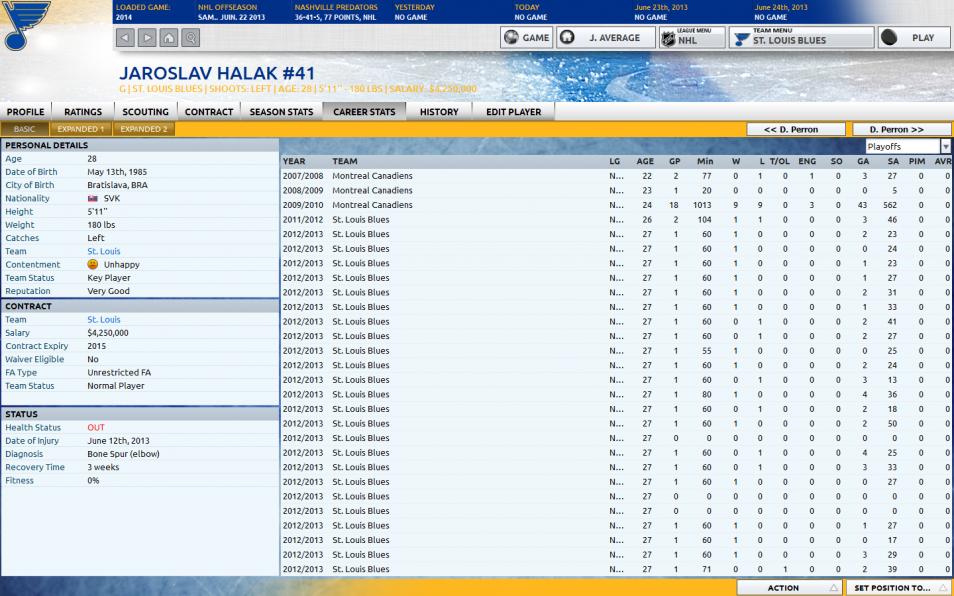Expand the Set Position To menu

898,588
